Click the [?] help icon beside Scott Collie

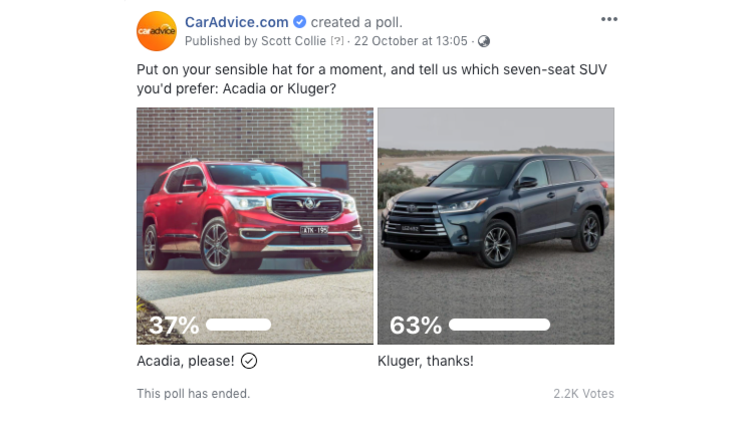(x=337, y=41)
